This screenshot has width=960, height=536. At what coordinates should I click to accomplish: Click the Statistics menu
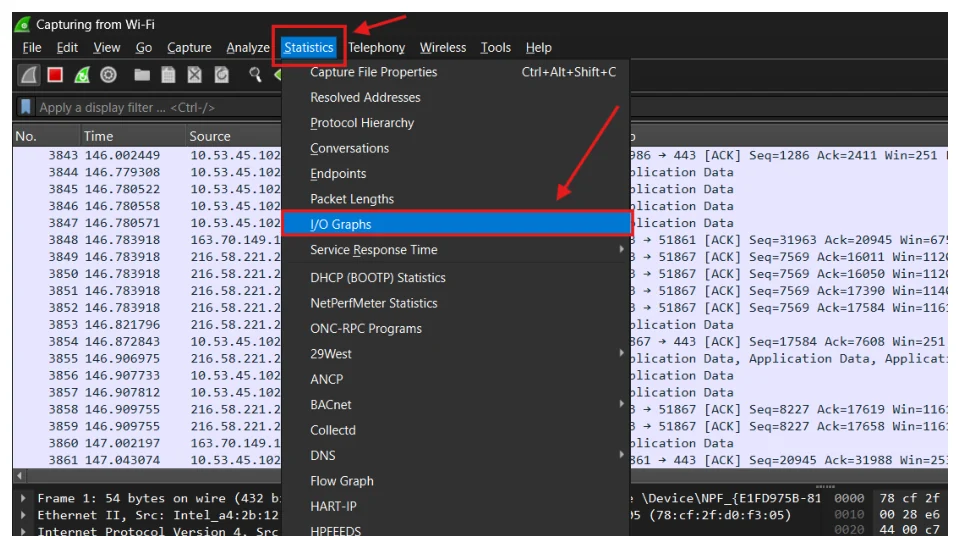(309, 48)
